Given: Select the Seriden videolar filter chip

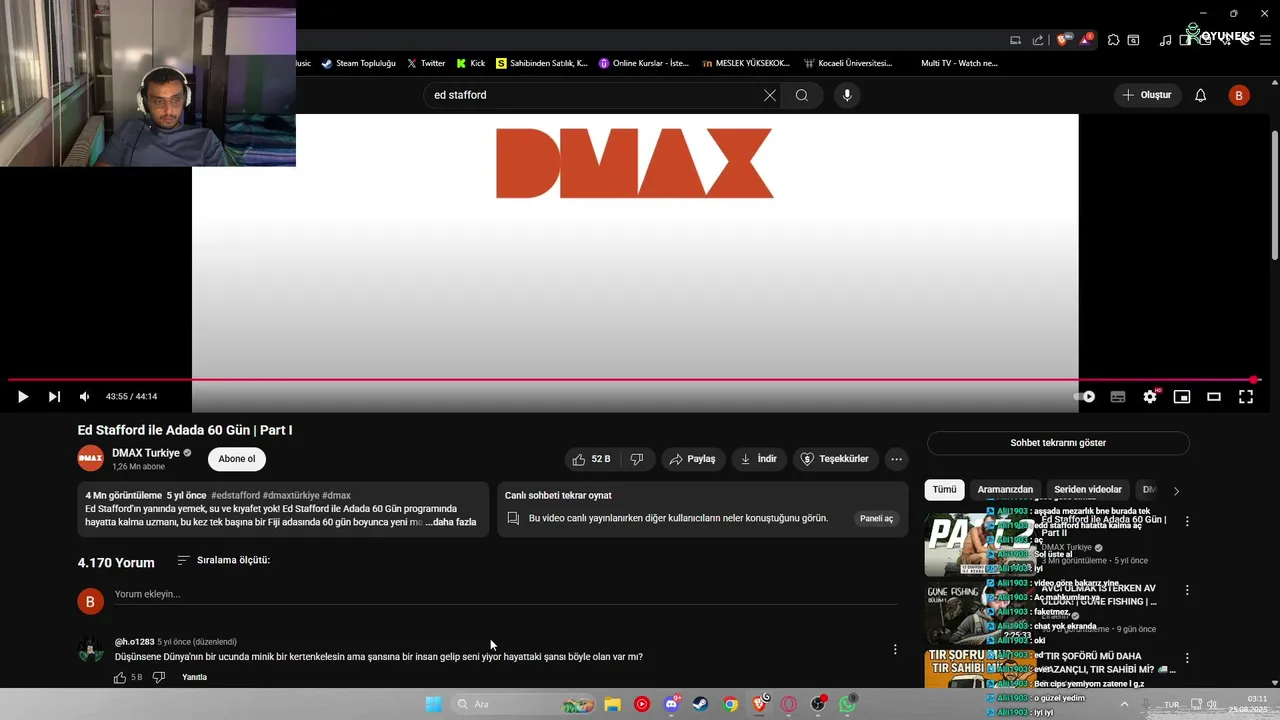Looking at the screenshot, I should pyautogui.click(x=1088, y=490).
